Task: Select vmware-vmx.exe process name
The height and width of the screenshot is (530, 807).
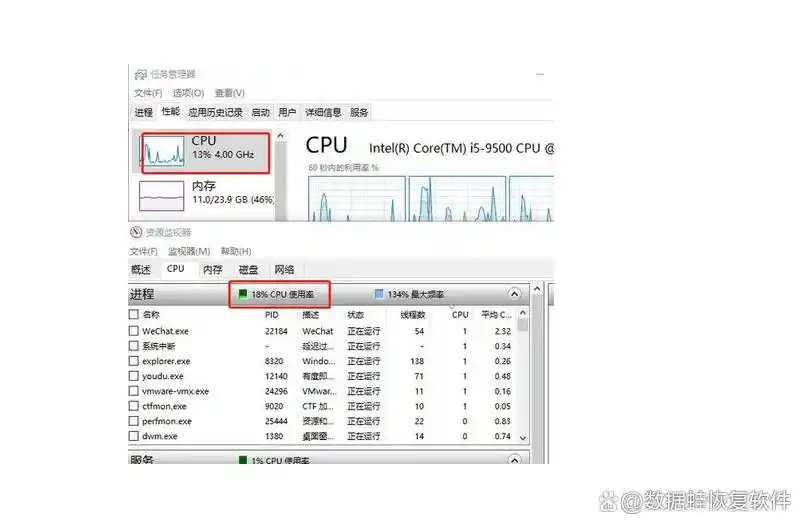Action: point(176,392)
